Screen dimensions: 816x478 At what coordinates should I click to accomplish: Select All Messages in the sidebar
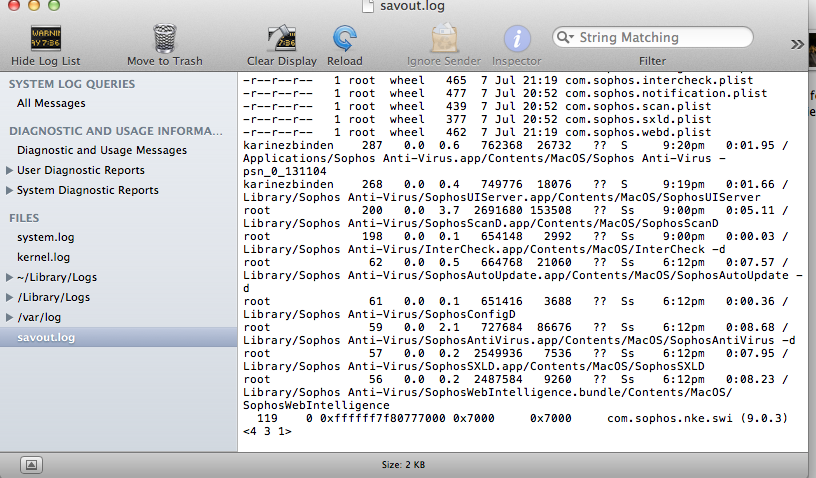coord(51,103)
